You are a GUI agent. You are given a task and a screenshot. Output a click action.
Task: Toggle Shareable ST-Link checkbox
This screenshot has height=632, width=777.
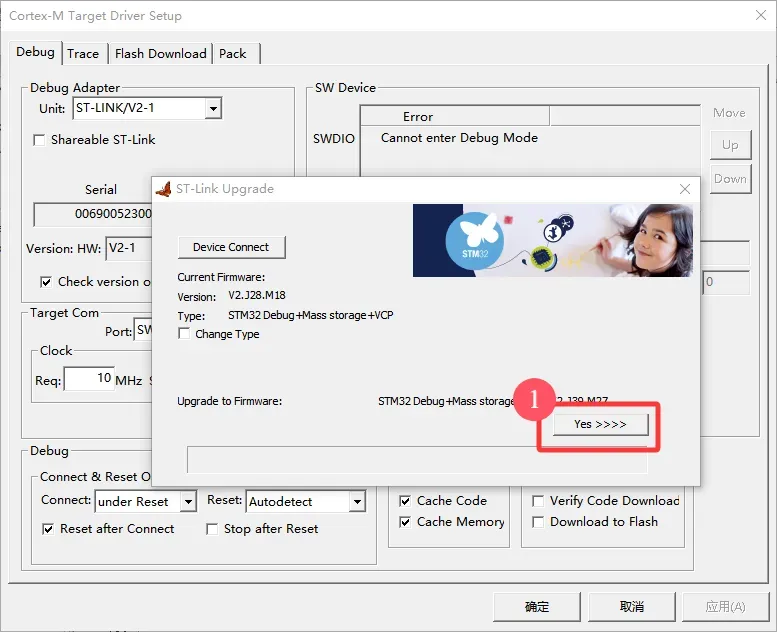click(x=40, y=140)
